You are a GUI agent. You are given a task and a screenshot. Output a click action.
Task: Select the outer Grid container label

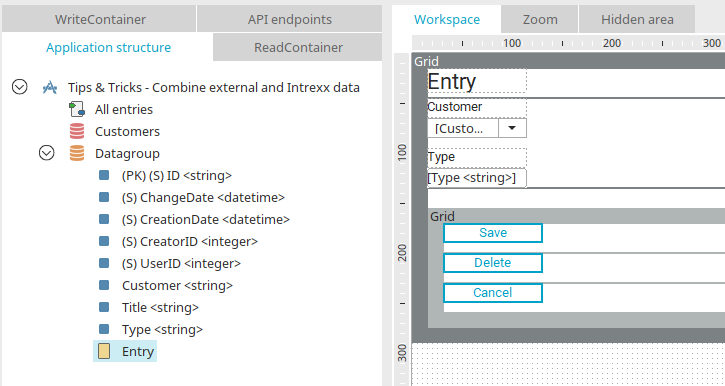click(x=426, y=61)
